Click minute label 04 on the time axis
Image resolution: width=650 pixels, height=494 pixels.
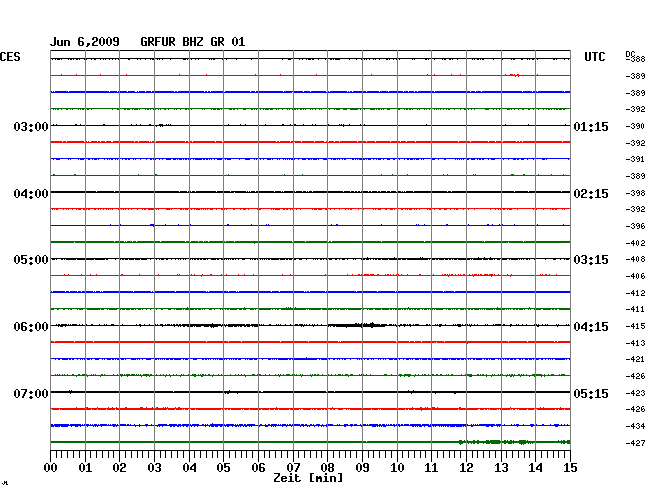[189, 468]
